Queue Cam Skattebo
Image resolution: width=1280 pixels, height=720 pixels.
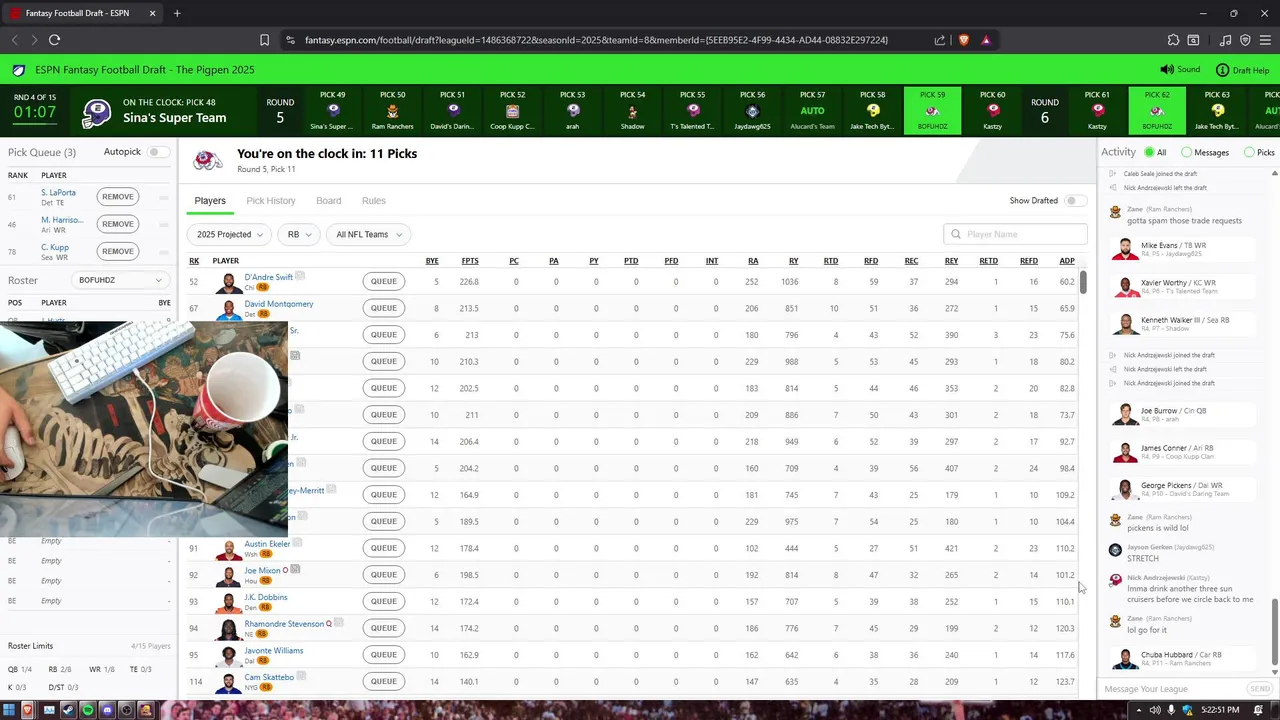point(384,681)
